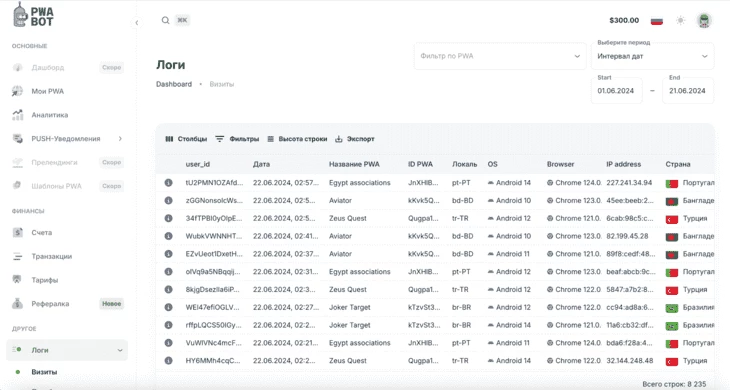Open the Фильтр по PWA dropdown

500,56
